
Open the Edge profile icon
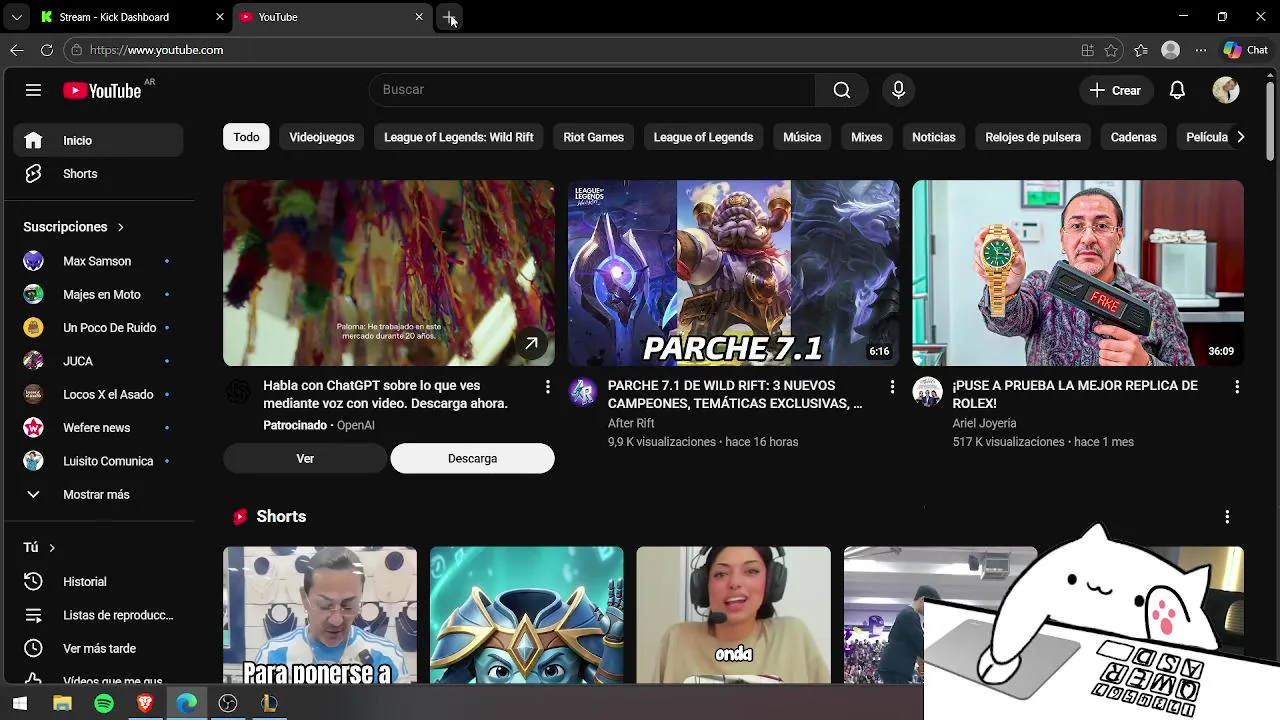(x=1171, y=50)
